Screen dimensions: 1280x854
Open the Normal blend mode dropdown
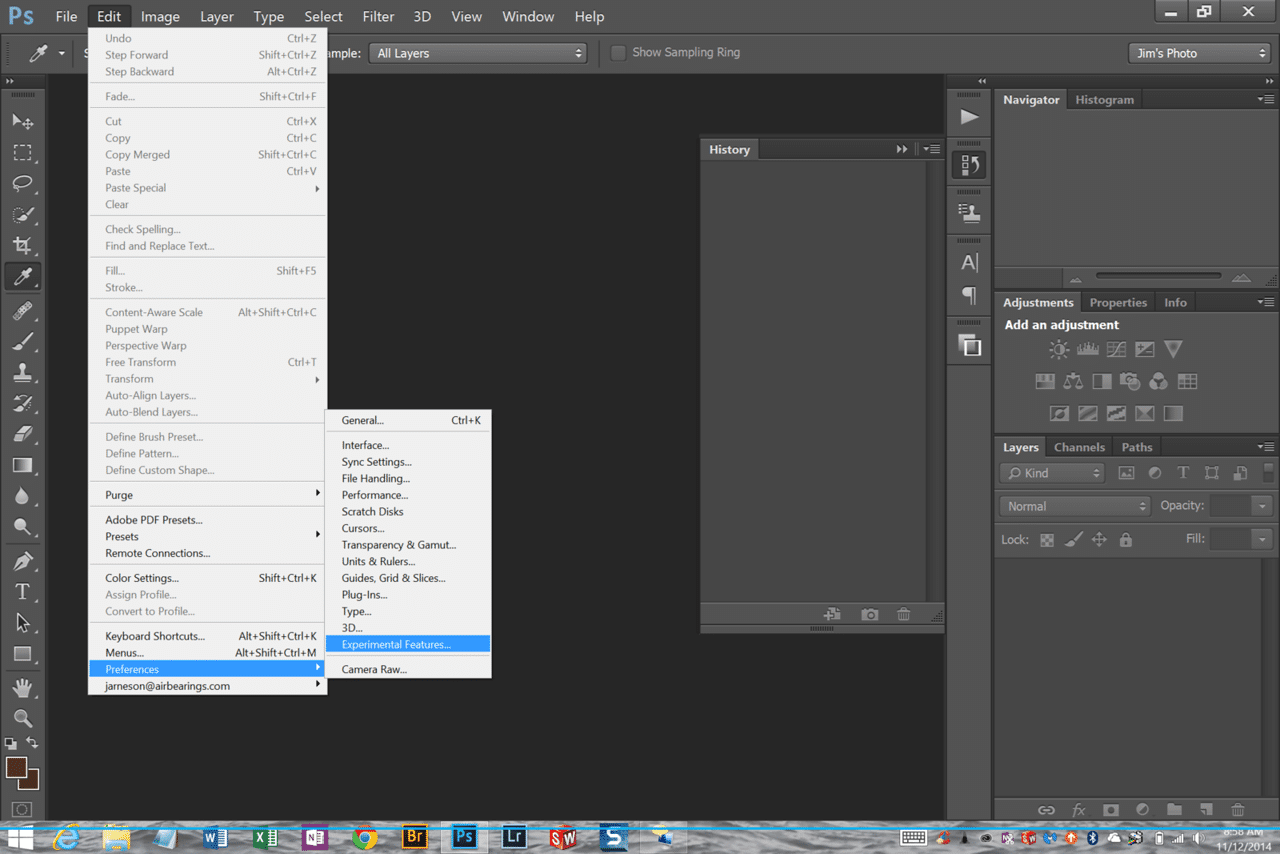[x=1075, y=506]
